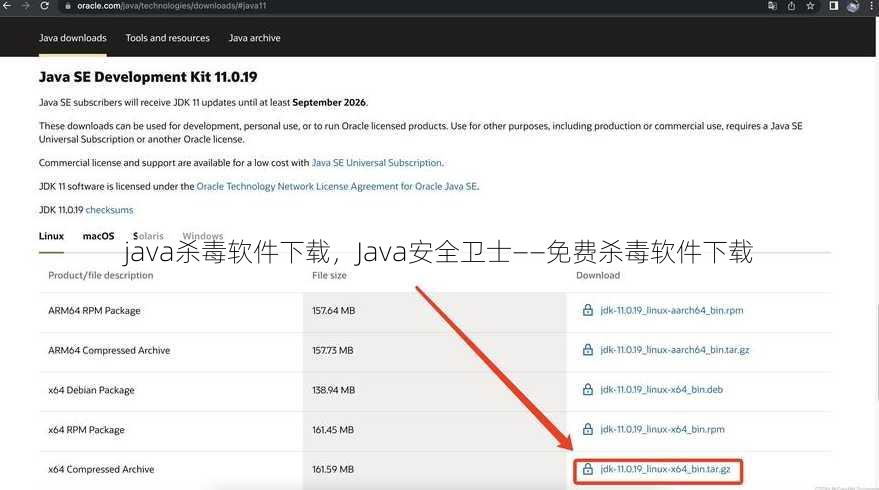Viewport: 879px width, 490px height.
Task: Open the translate page icon
Action: point(772,6)
